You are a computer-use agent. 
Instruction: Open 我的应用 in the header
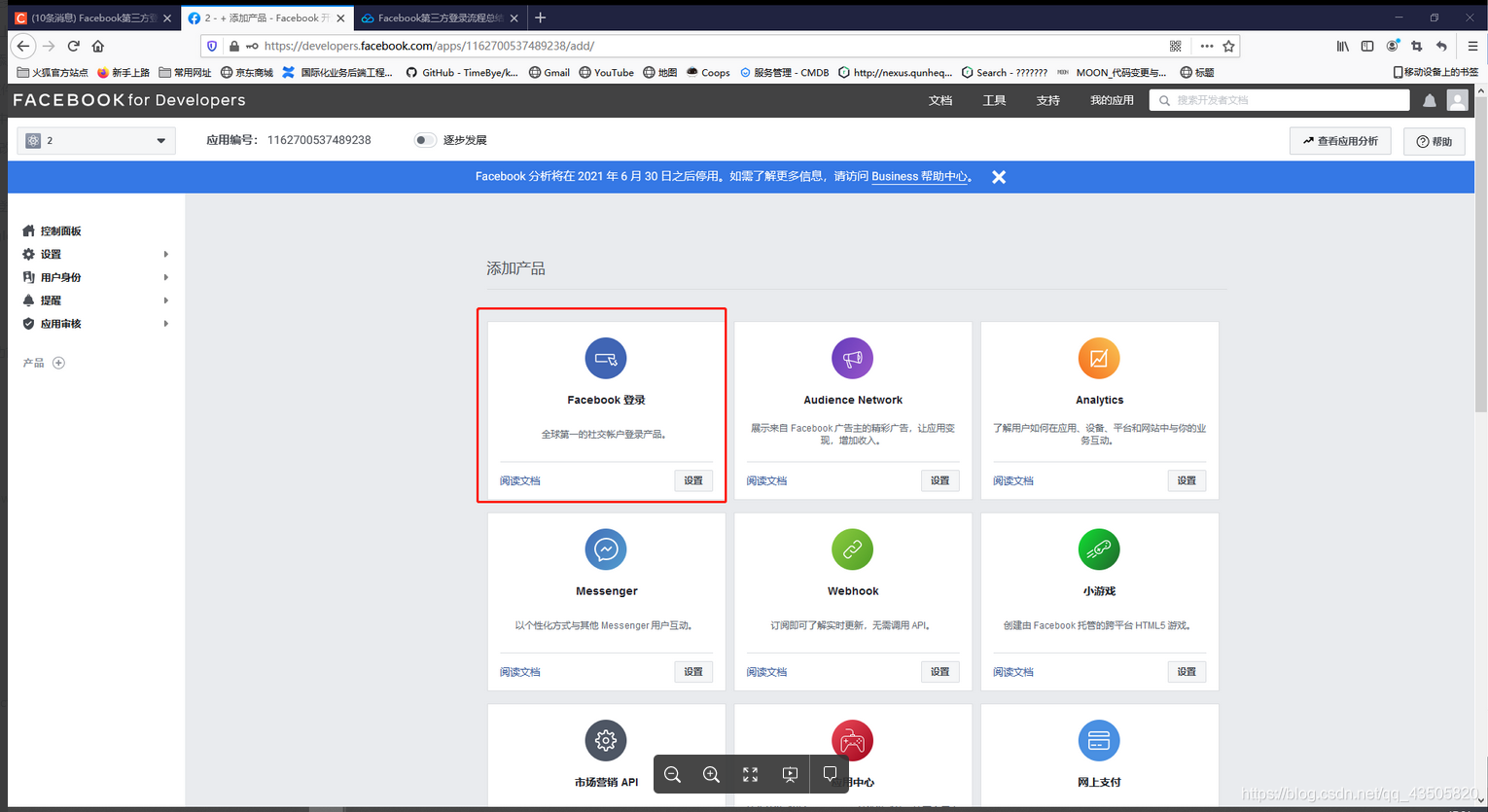tap(1112, 100)
